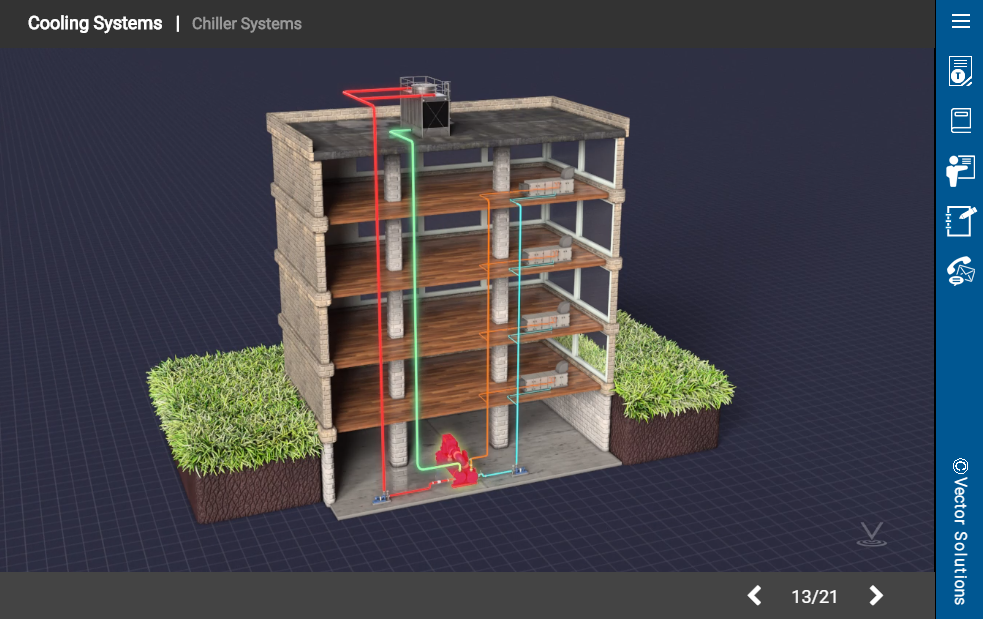Click the Cooling Systems course title

coord(95,23)
